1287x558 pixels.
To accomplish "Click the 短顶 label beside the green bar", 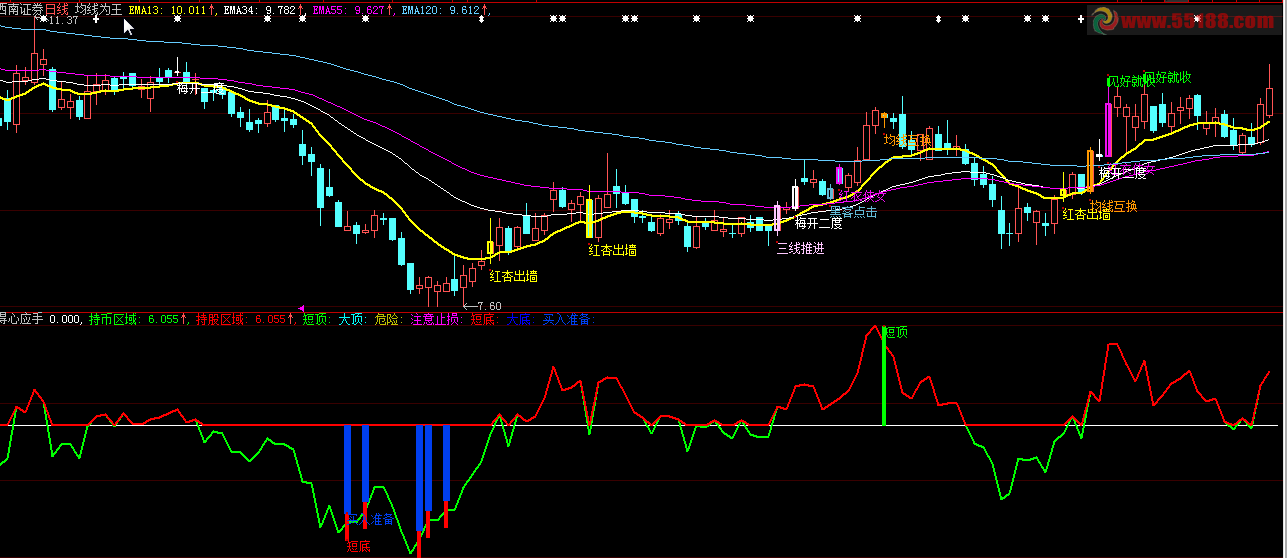I will 897,333.
